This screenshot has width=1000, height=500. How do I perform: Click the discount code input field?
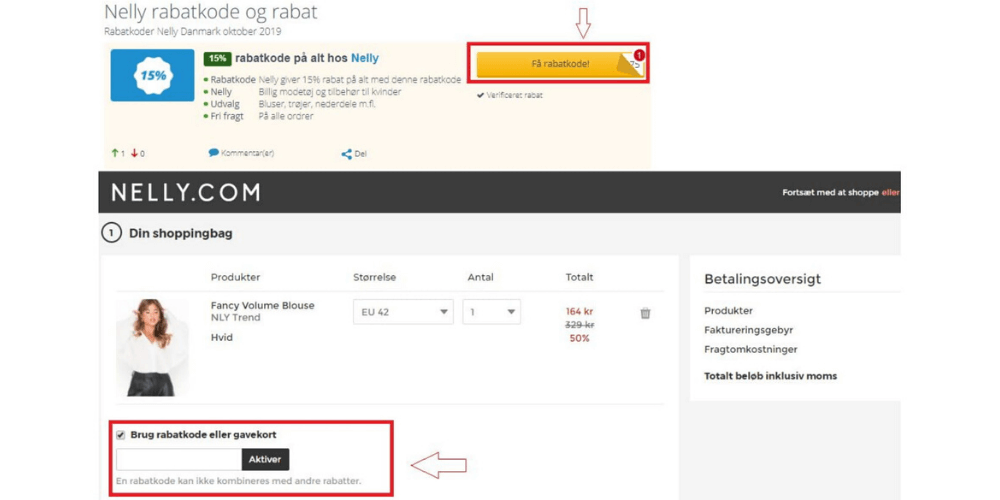(x=179, y=460)
